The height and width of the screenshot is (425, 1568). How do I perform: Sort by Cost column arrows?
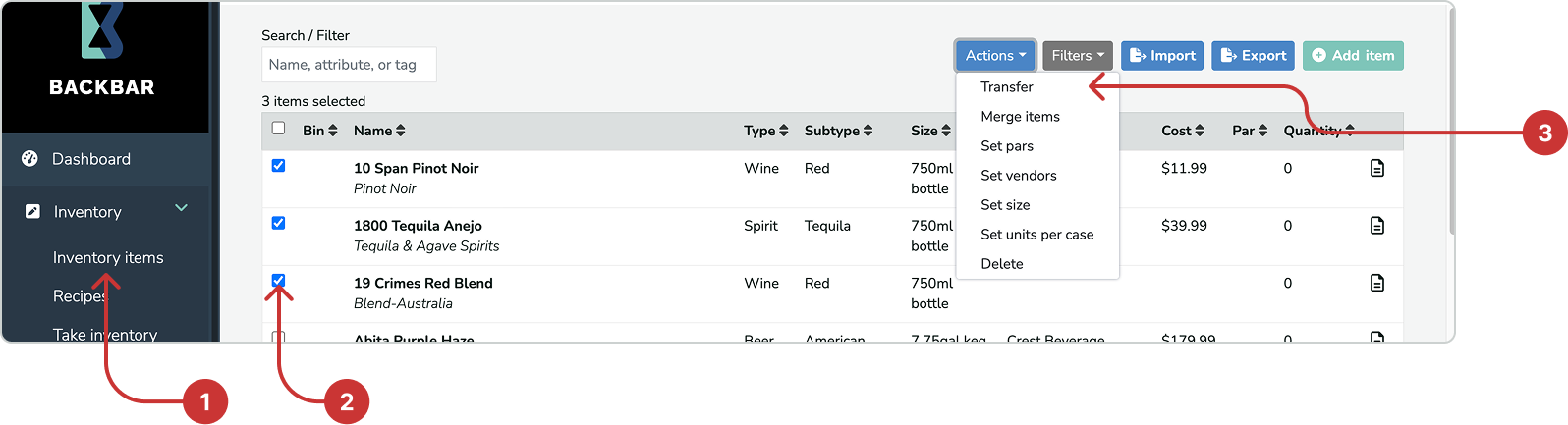(x=1200, y=131)
